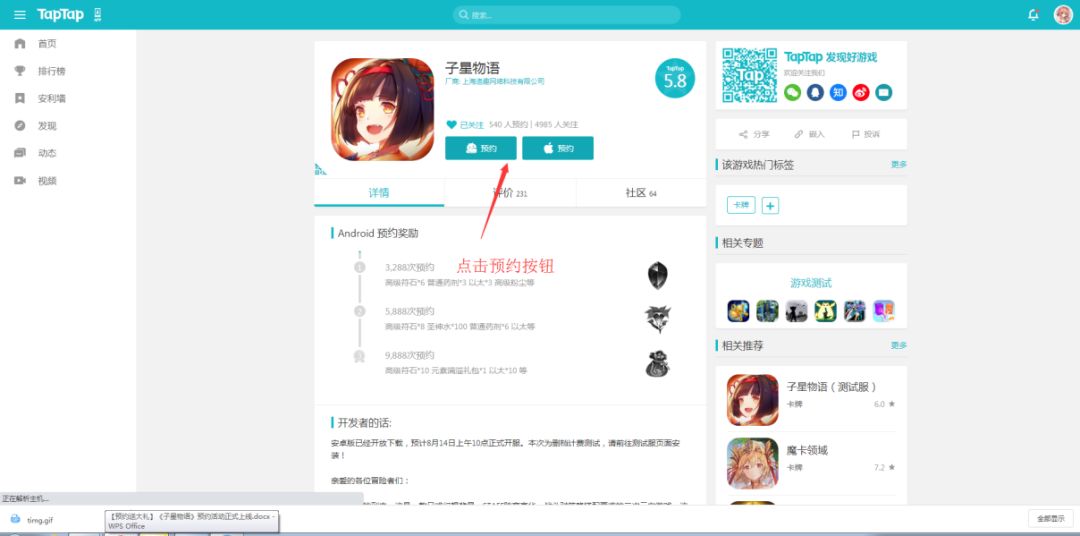Click the search box at the top
Image resolution: width=1080 pixels, height=536 pixels.
(567, 14)
